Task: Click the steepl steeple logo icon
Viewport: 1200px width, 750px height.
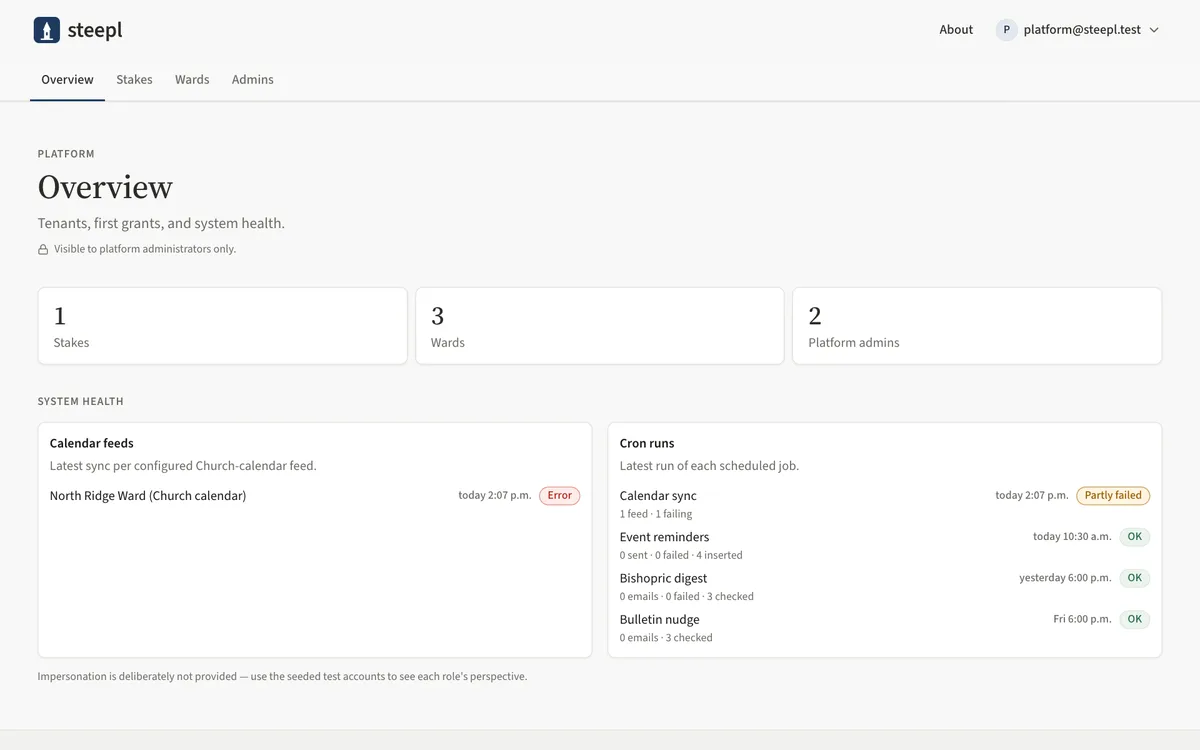Action: point(46,30)
